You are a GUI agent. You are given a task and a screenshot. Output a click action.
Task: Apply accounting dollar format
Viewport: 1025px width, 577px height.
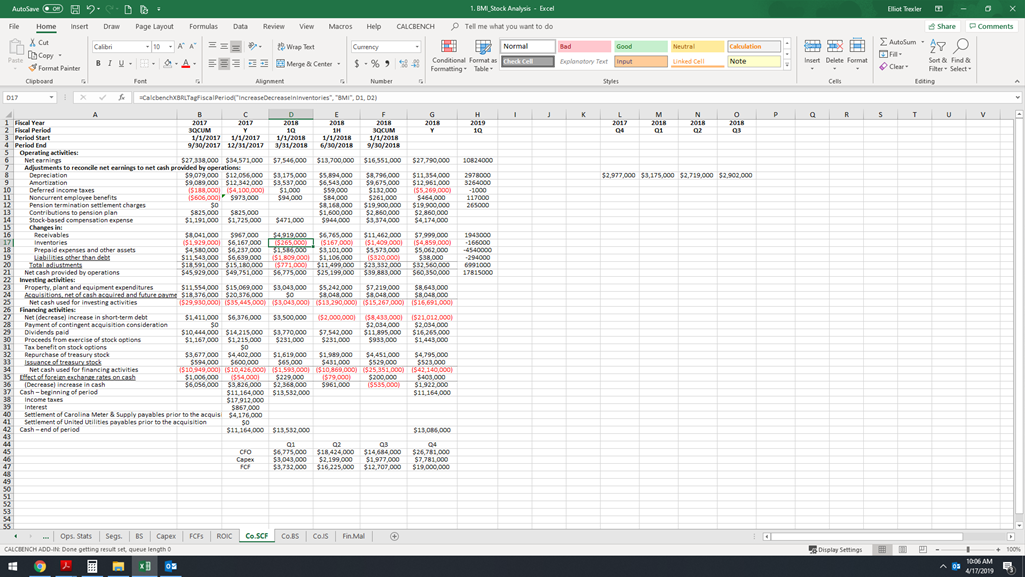tap(356, 64)
